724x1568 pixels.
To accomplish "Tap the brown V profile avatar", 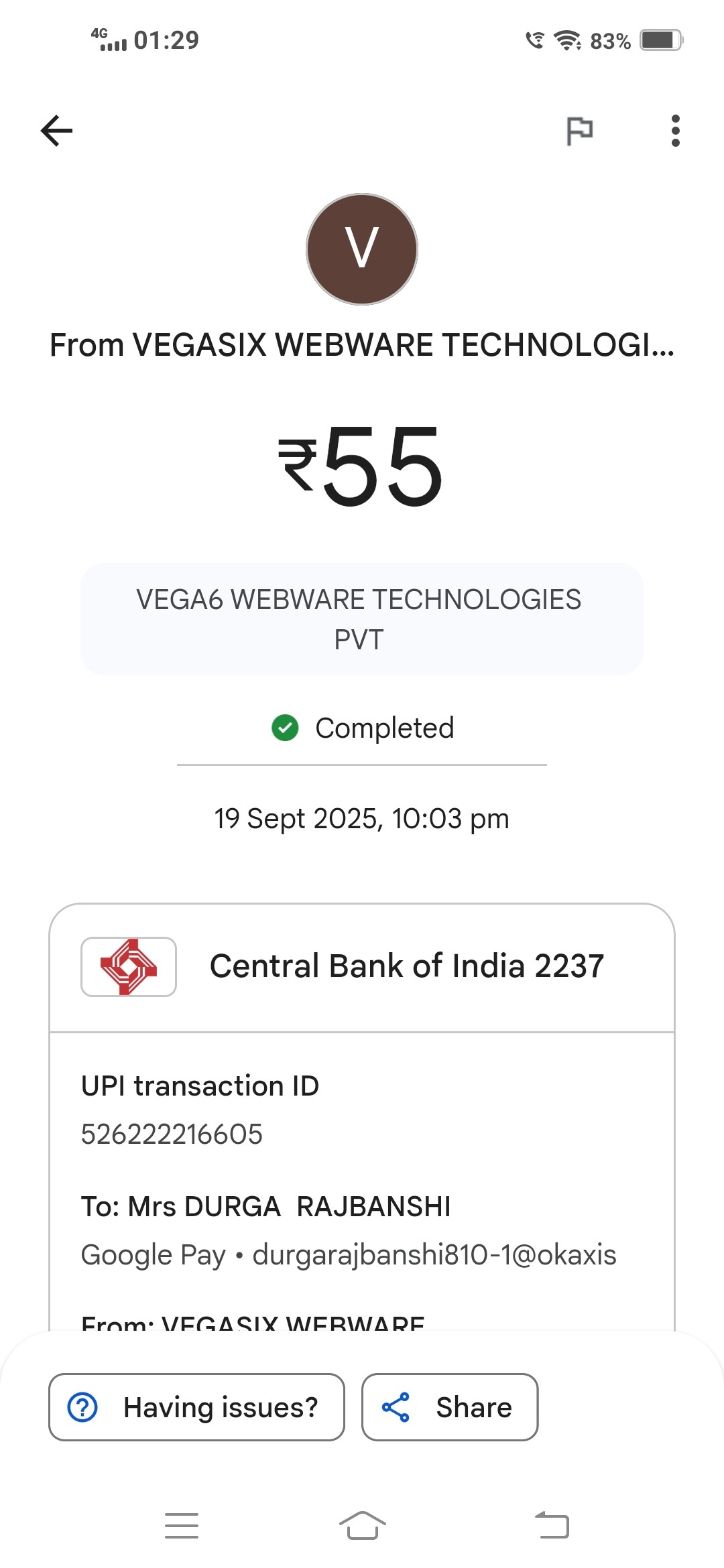I will click(362, 249).
